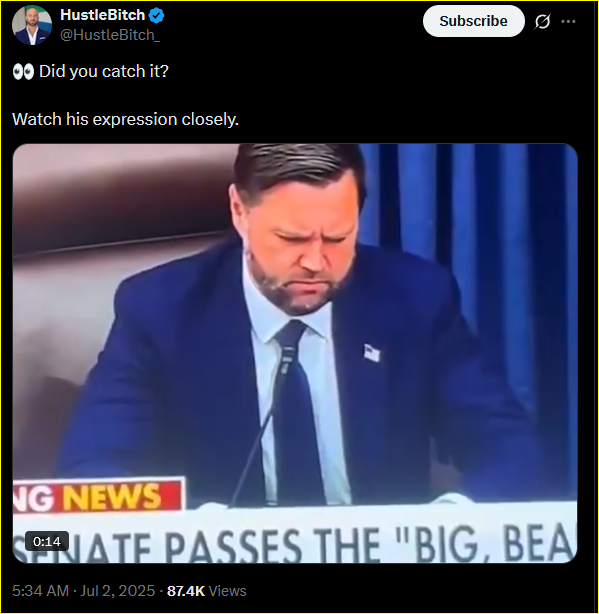
Task: Open the HustleBitch profile avatar
Action: click(32, 25)
